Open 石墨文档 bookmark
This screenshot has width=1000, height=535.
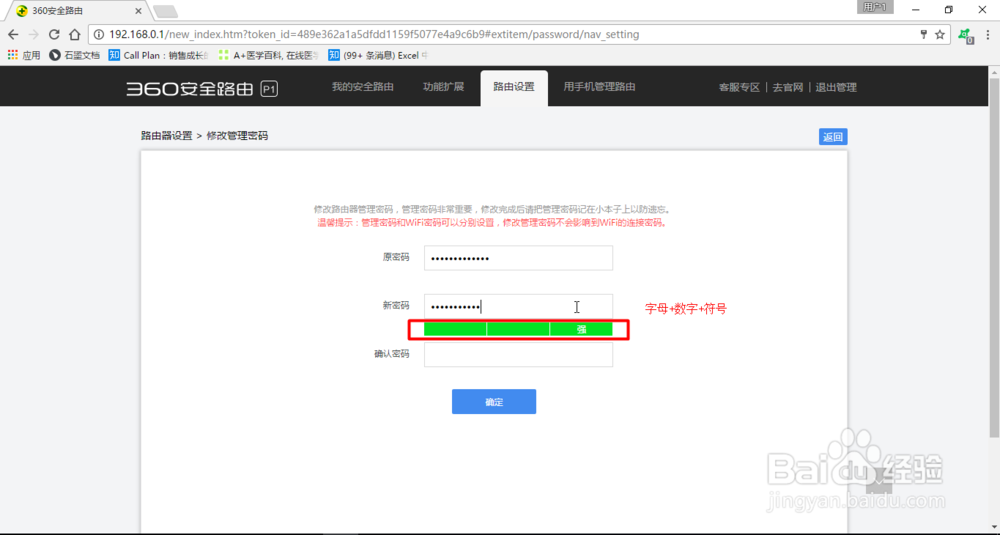(x=75, y=55)
